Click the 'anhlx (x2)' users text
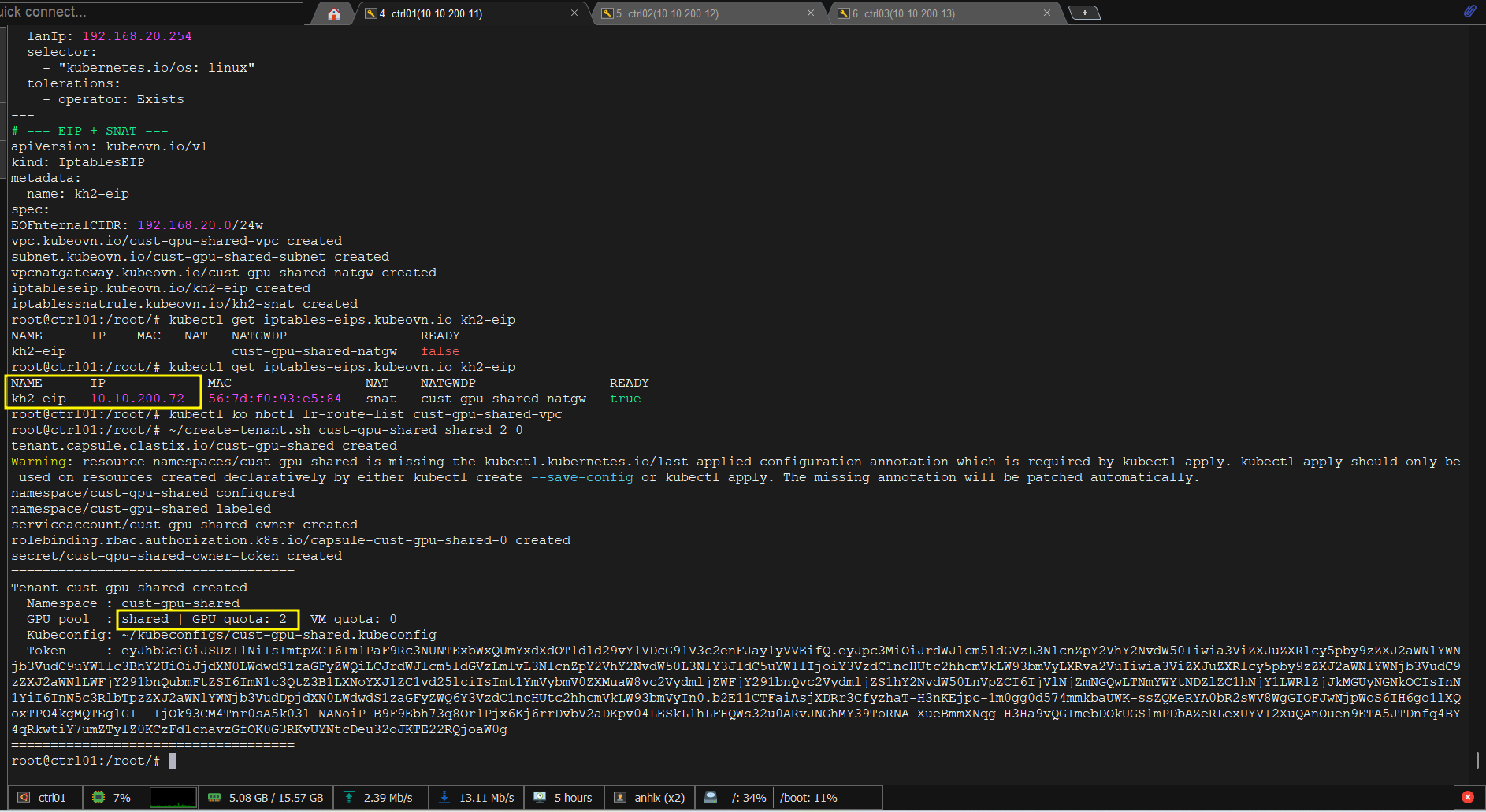This screenshot has height=812, width=1486. [659, 798]
